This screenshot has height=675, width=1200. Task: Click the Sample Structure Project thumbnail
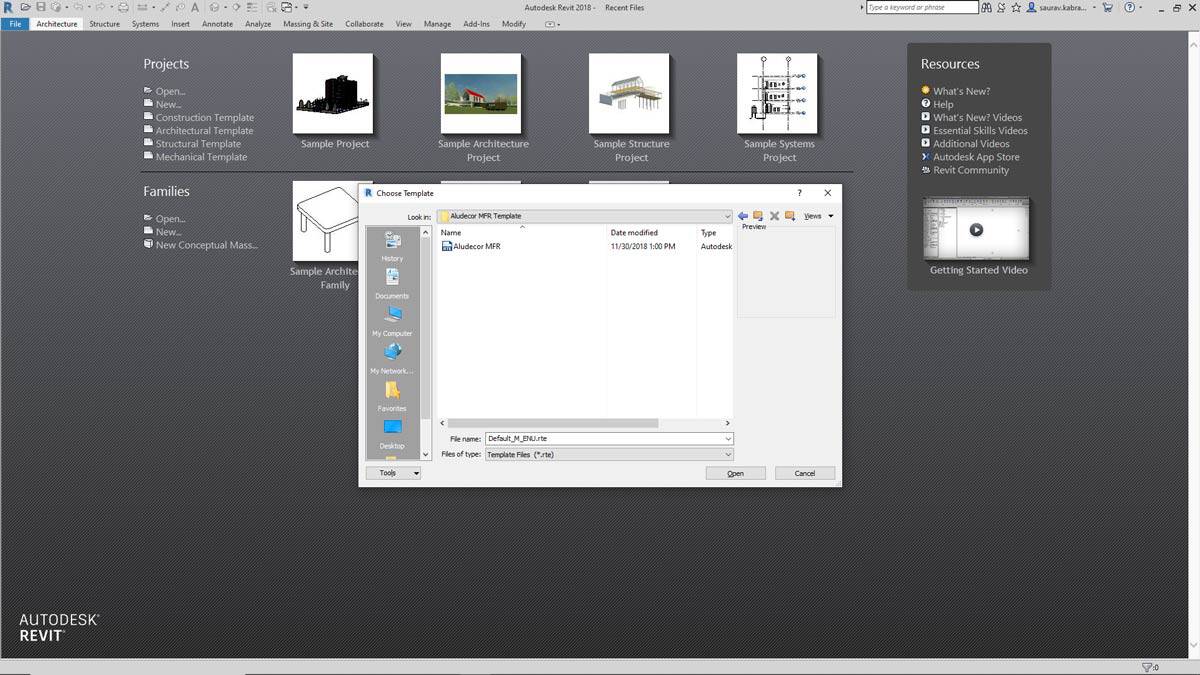click(x=629, y=94)
